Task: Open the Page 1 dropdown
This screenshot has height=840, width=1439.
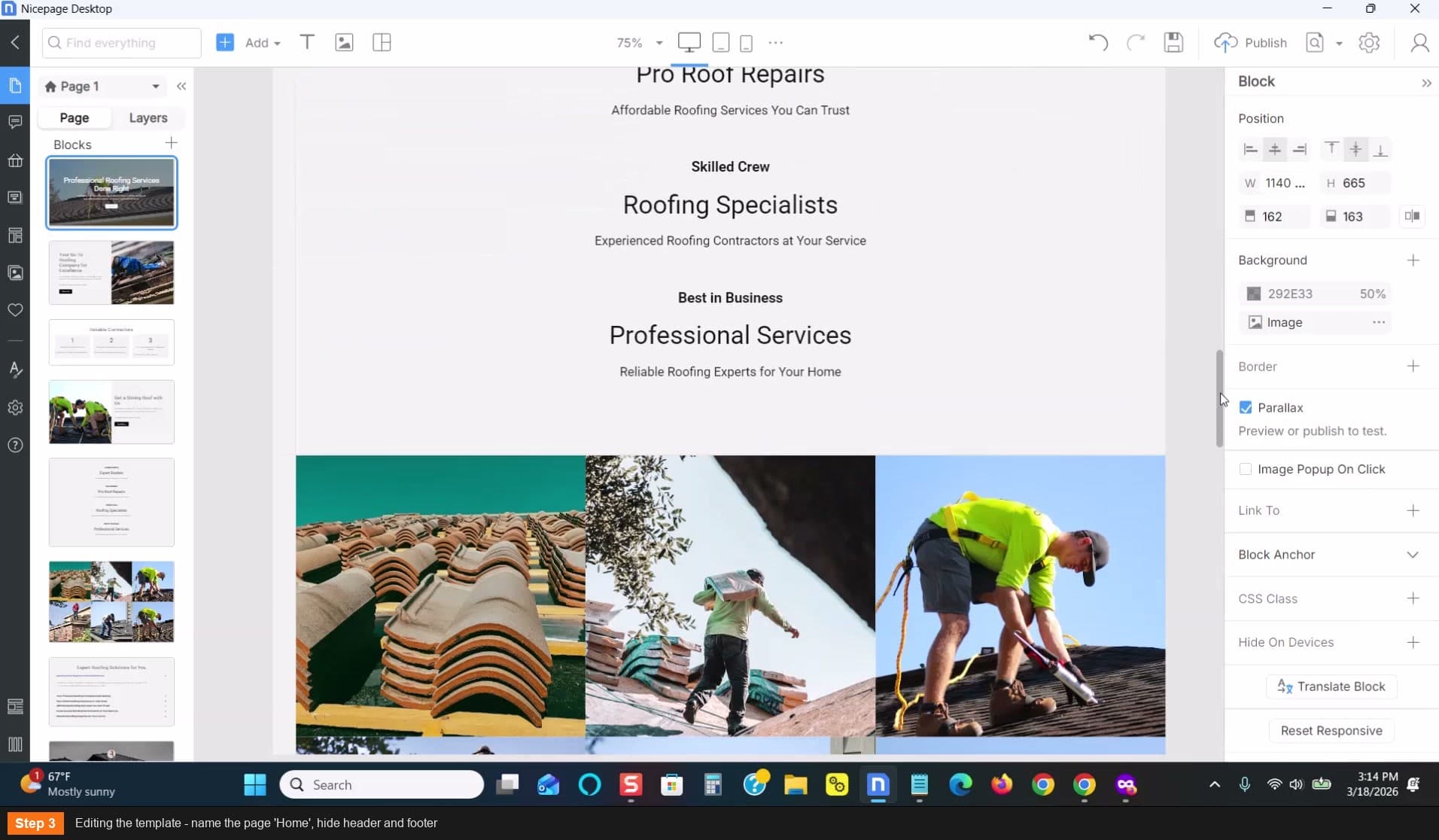Action: tap(102, 87)
